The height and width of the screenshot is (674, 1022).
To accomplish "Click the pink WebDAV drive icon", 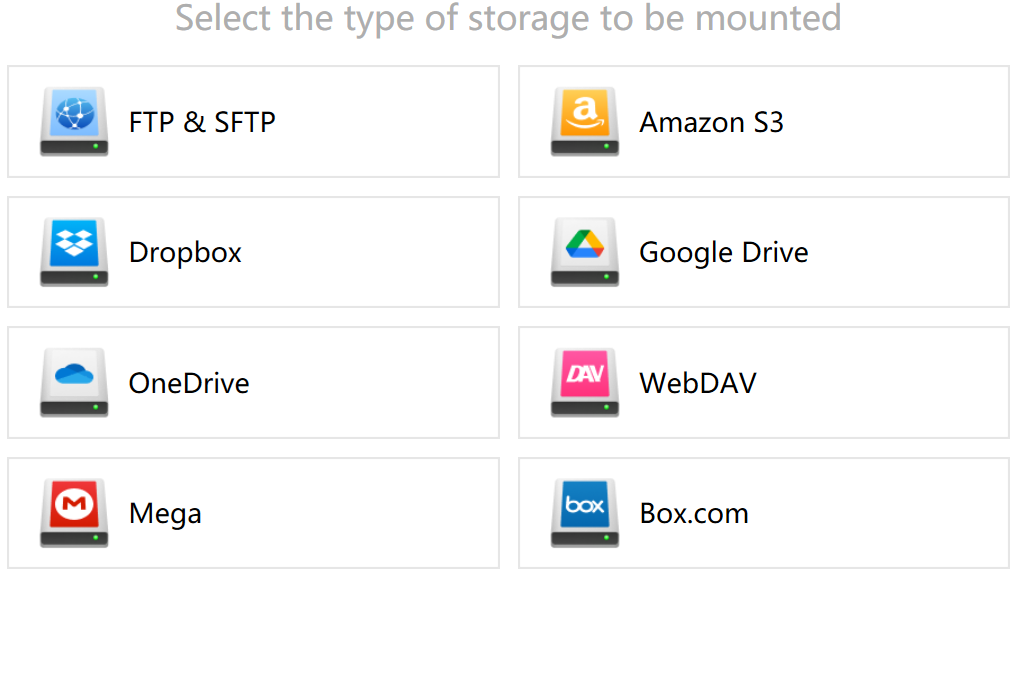I will click(585, 382).
